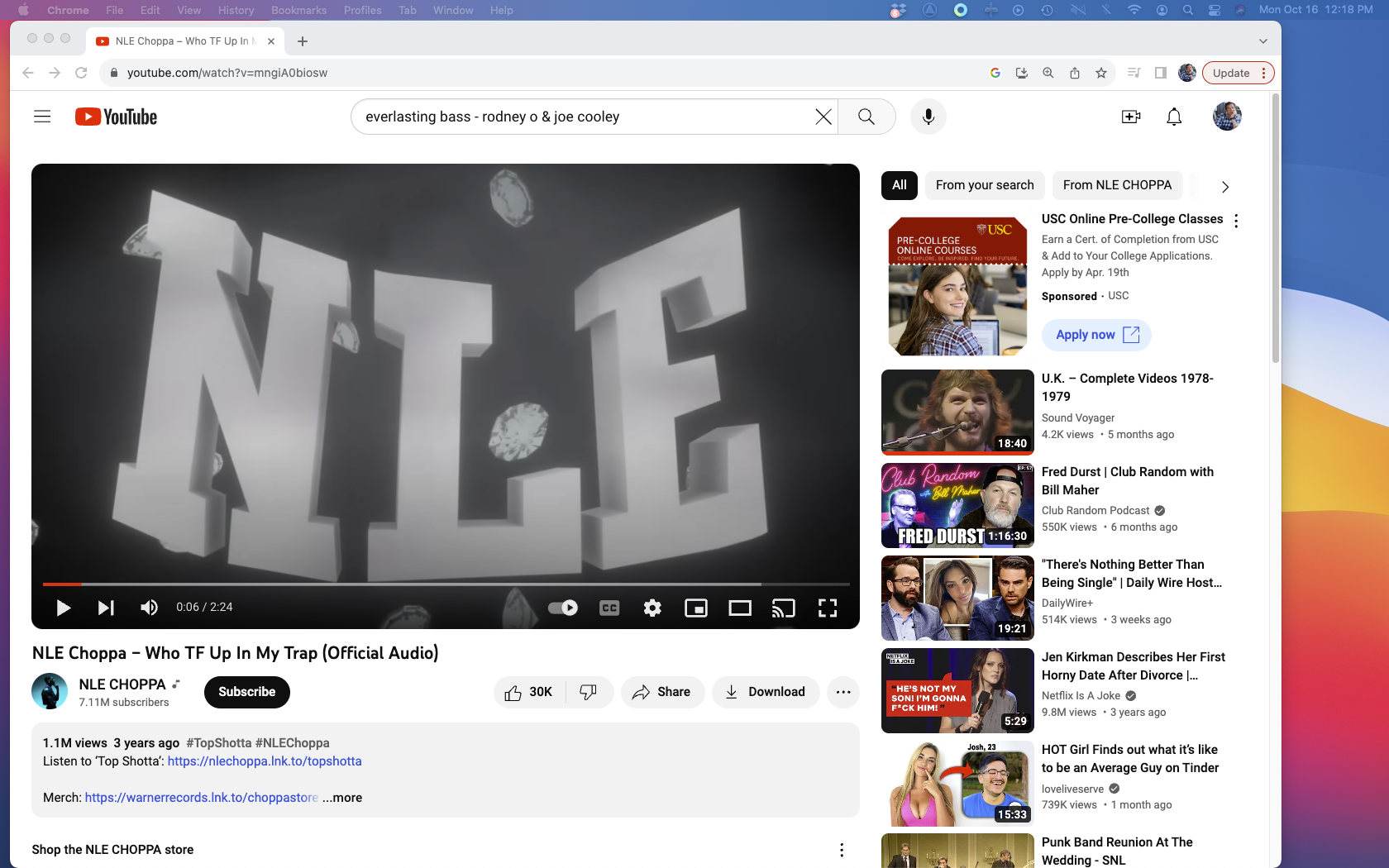The image size is (1389, 868).
Task: Dislike this video
Action: pyautogui.click(x=589, y=692)
